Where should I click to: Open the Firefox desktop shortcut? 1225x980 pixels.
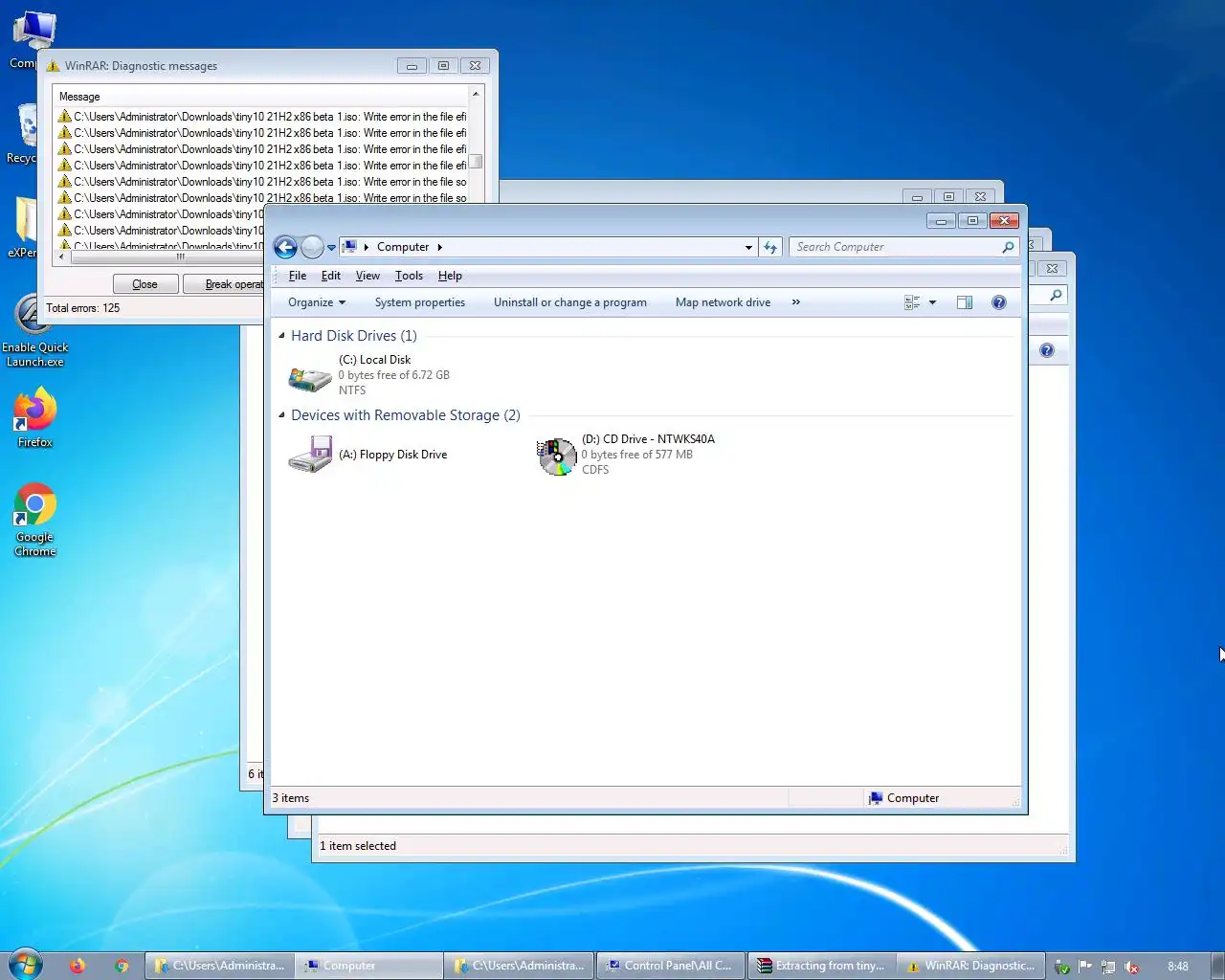tap(35, 418)
